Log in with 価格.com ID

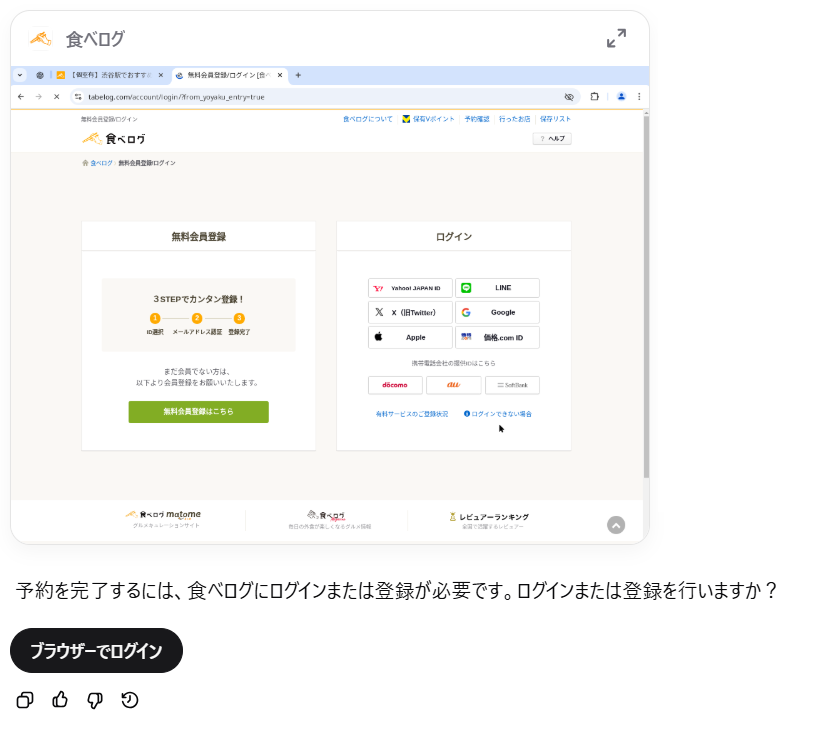point(497,337)
